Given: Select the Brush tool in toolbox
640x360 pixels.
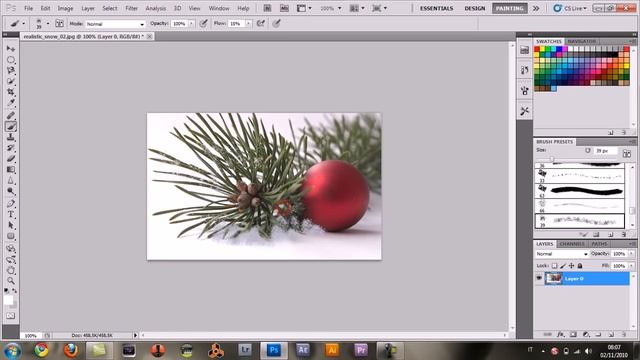Looking at the screenshot, I should 11,127.
